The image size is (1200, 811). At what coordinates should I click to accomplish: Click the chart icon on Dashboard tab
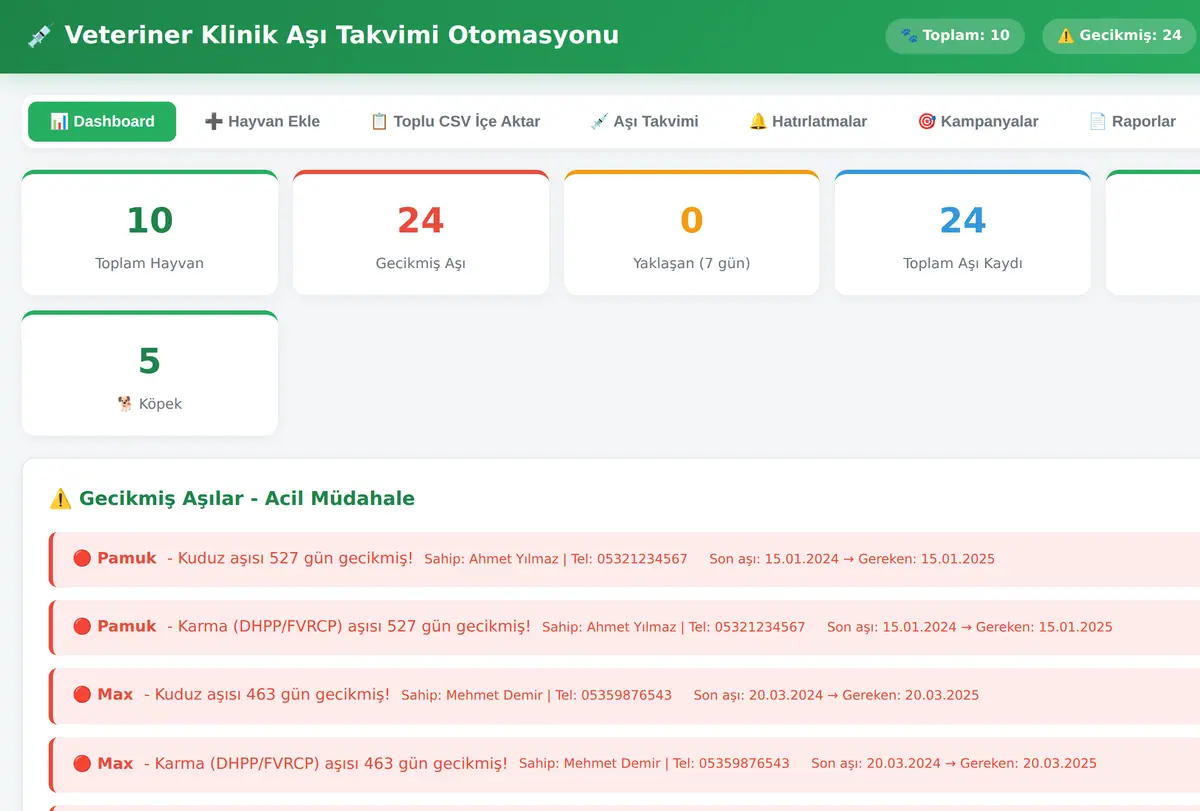59,121
